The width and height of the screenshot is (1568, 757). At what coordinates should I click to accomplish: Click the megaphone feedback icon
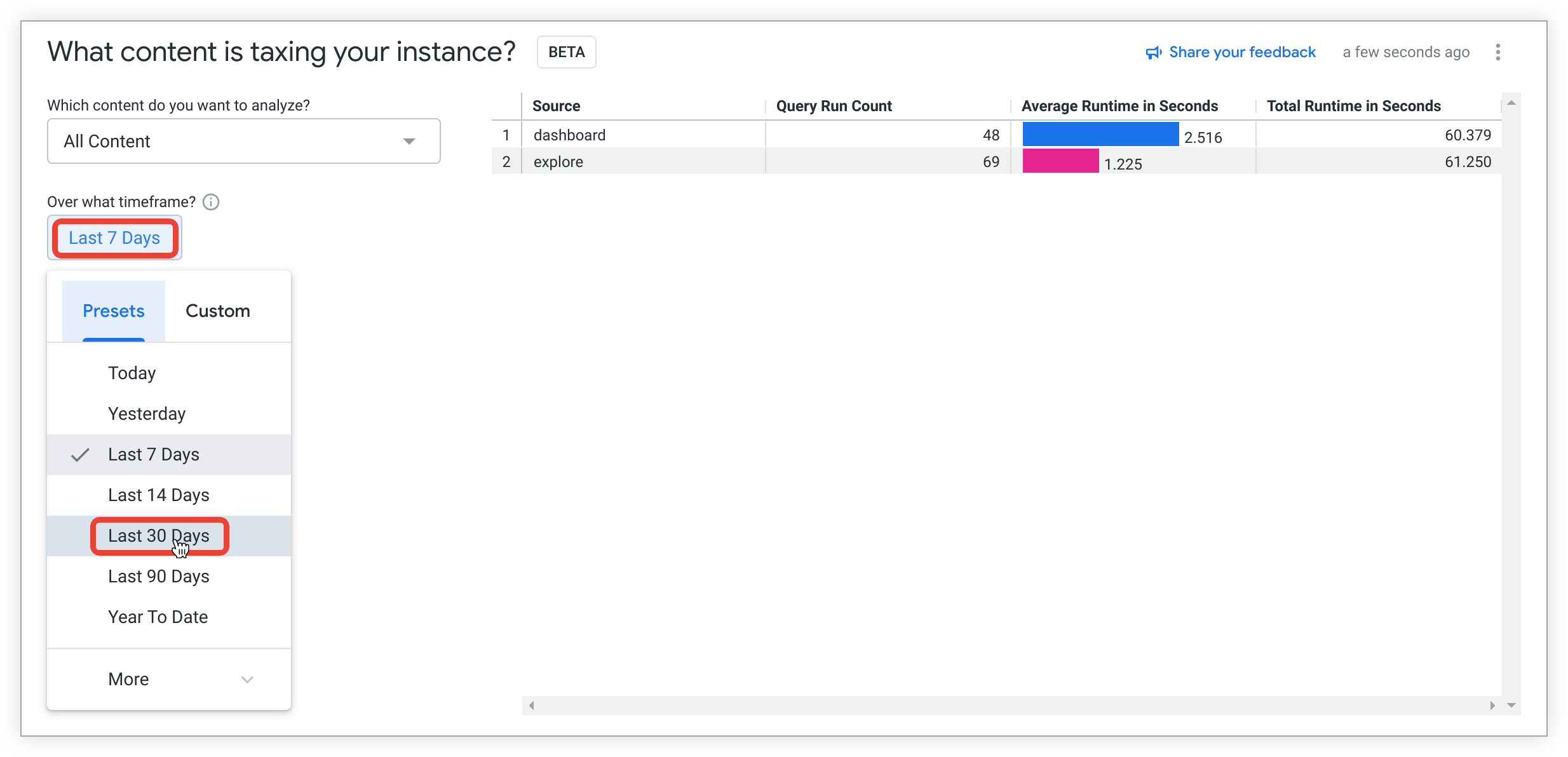tap(1153, 53)
